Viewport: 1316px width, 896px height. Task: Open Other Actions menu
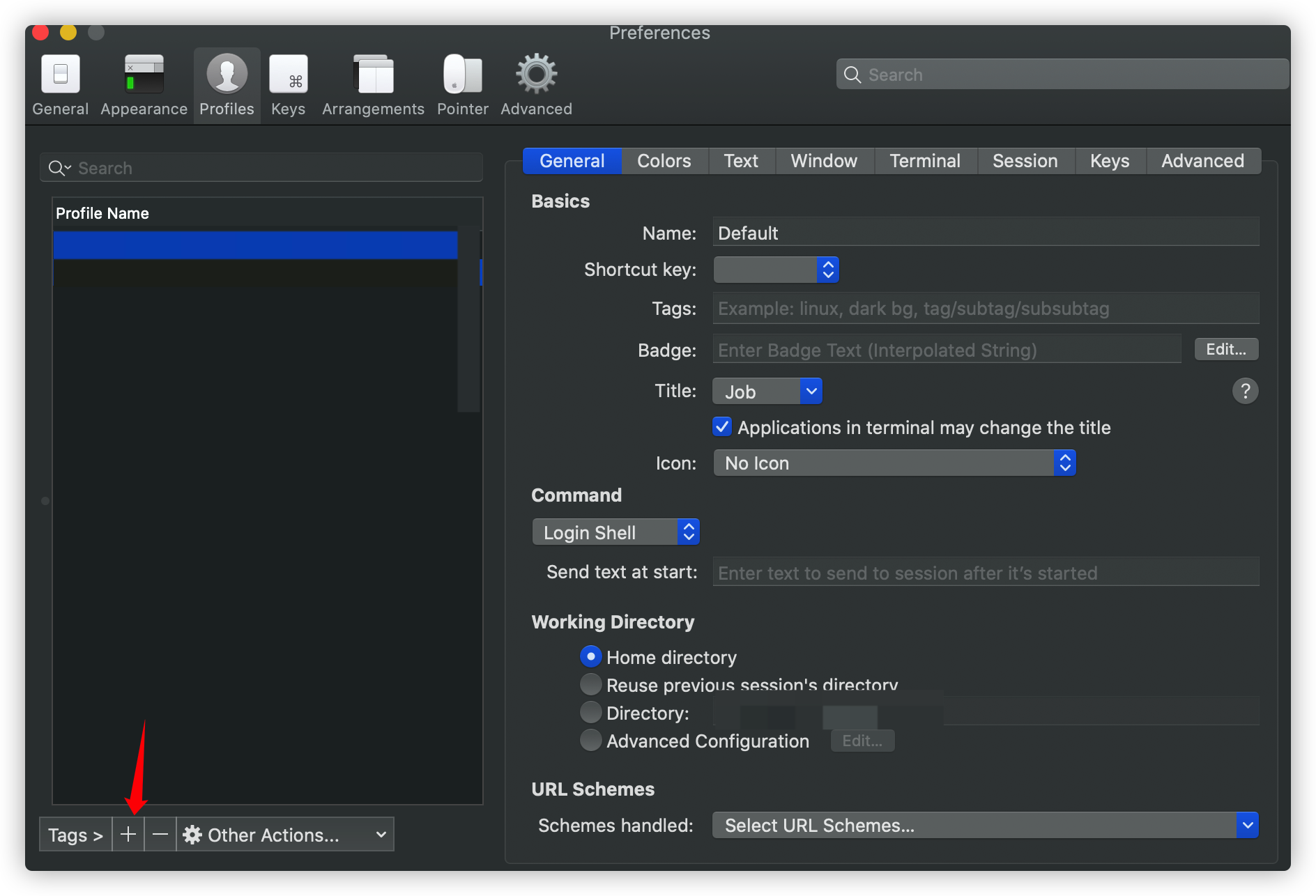click(x=285, y=834)
